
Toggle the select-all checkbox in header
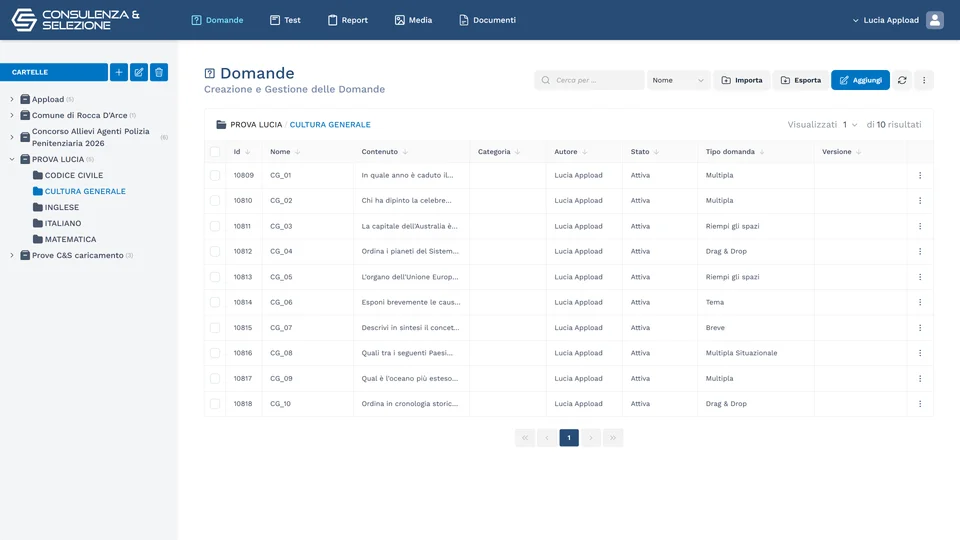pos(215,152)
